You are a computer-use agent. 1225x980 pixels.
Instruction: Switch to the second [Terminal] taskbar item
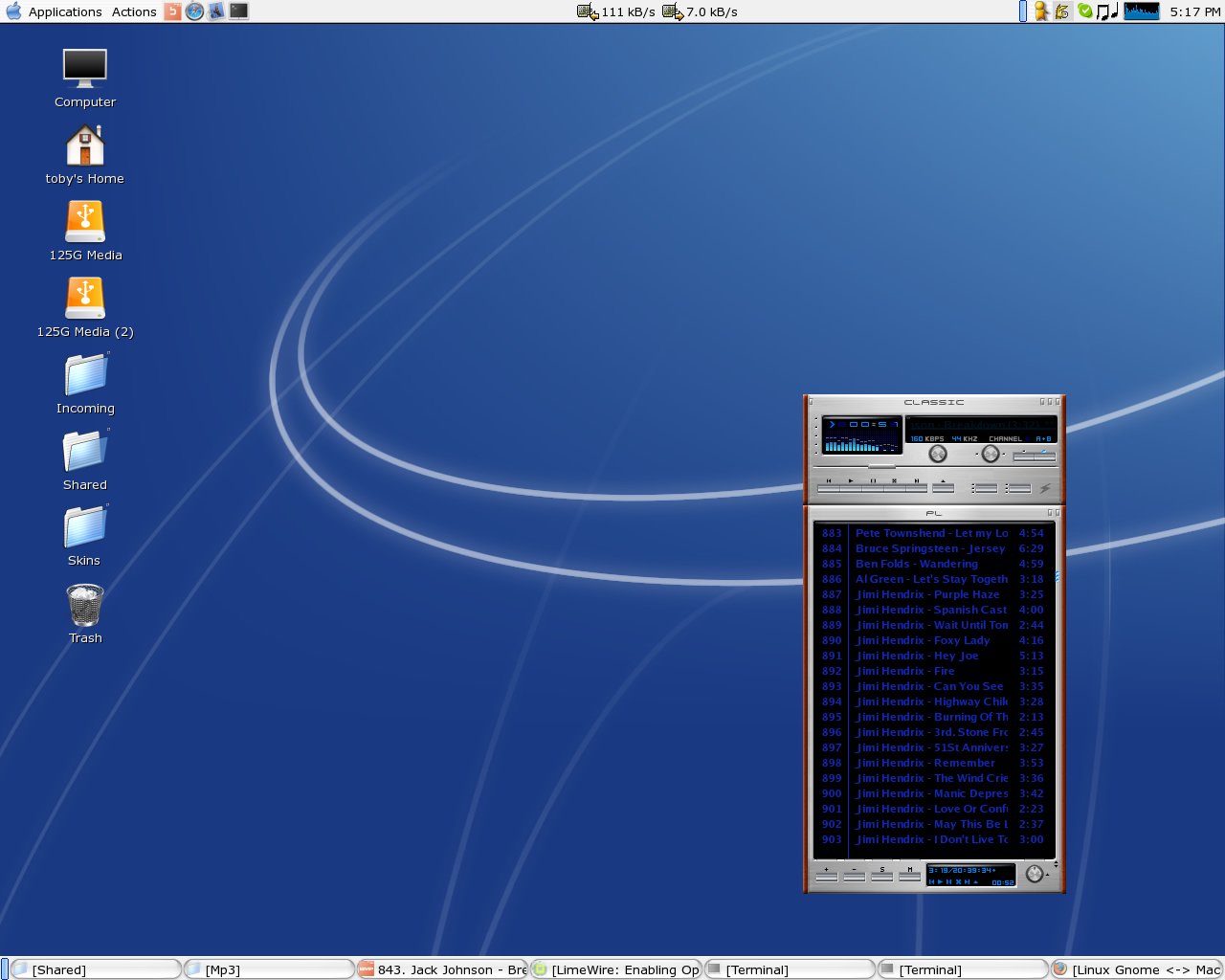[963, 969]
